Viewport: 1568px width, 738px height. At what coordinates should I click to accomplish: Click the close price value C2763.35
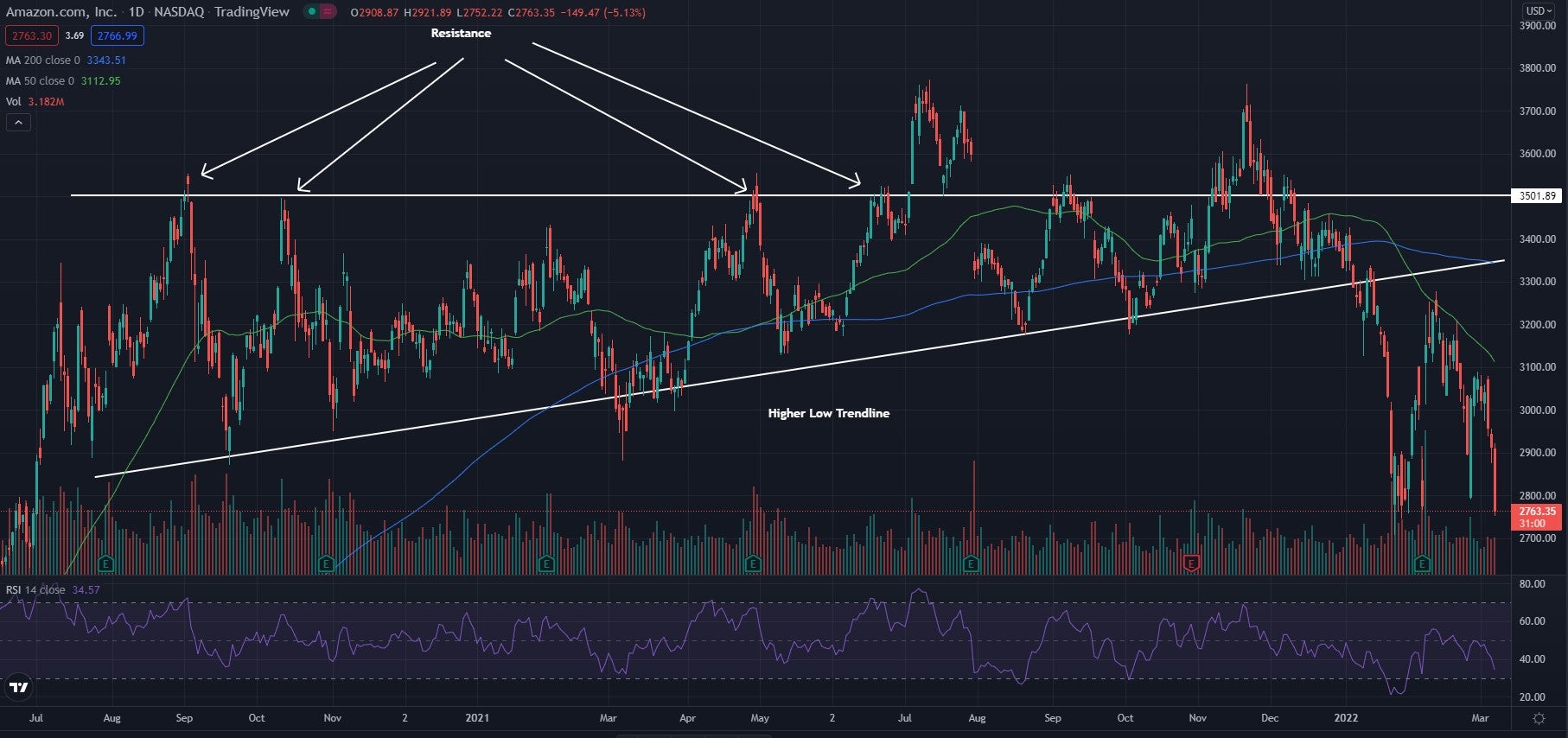pyautogui.click(x=531, y=13)
